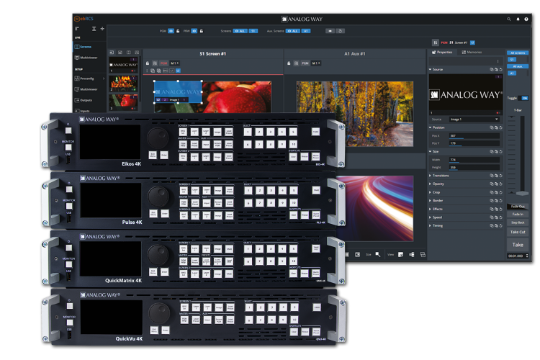Viewport: 540px width, 360px height.
Task: Click the last View icon in the bottom toolbar
Action: coord(423,255)
